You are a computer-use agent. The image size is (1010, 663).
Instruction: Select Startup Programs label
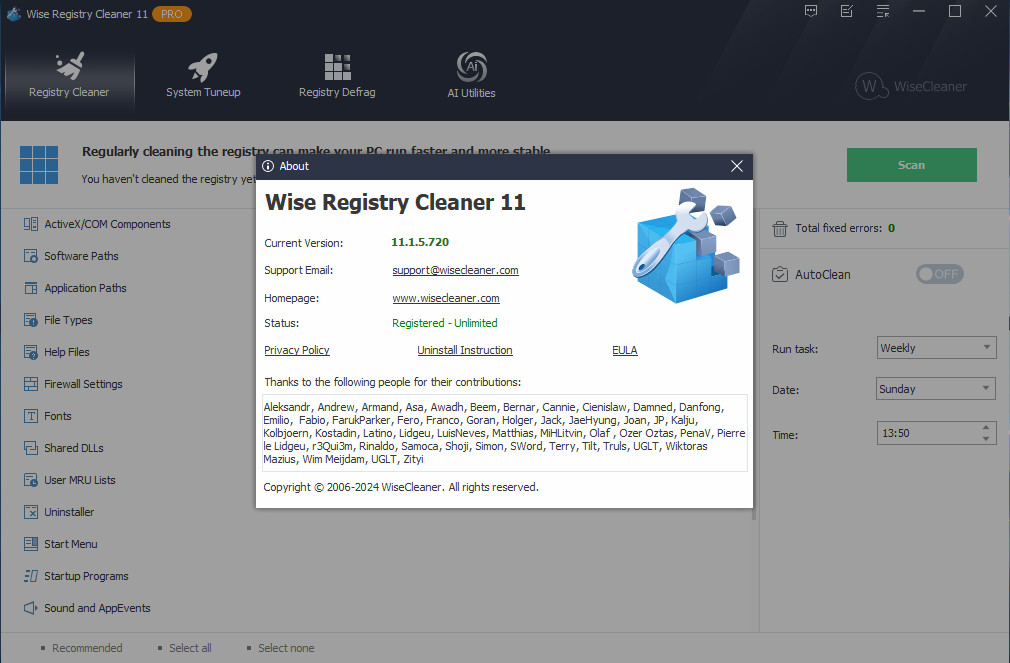(86, 576)
